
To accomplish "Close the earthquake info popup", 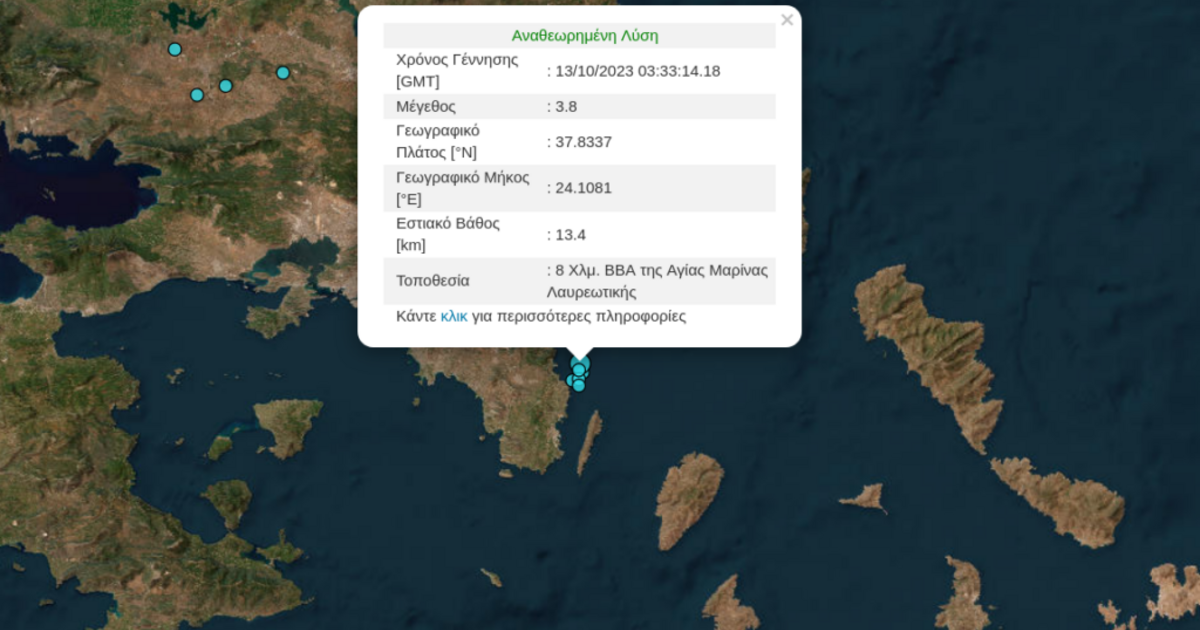I will (x=787, y=20).
